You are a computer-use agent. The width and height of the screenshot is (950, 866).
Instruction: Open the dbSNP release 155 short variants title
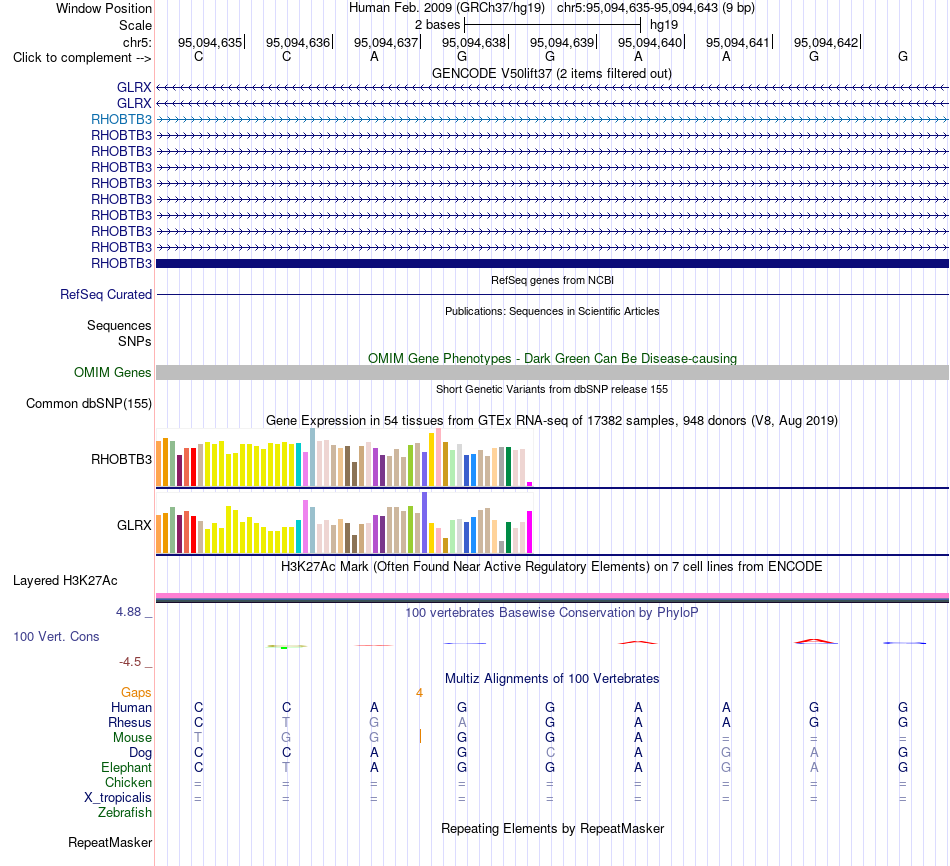[x=552, y=389]
